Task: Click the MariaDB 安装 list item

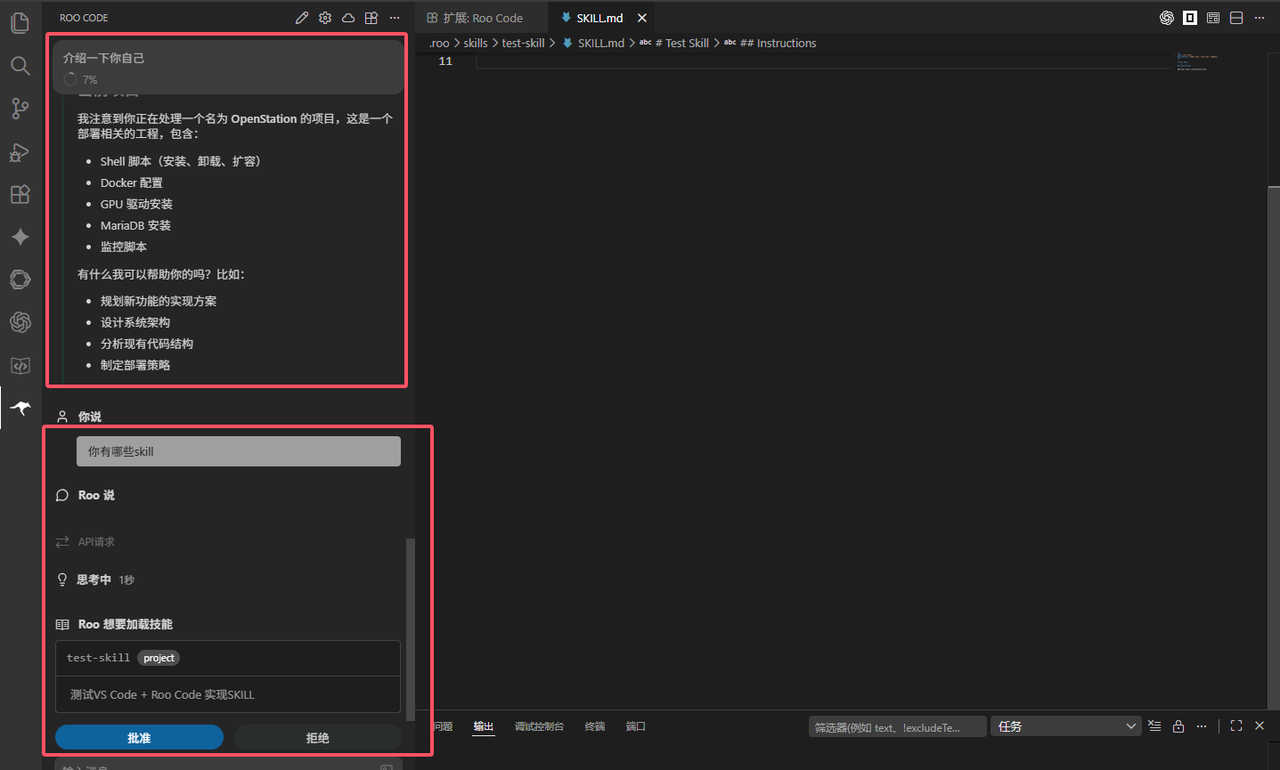Action: [135, 225]
